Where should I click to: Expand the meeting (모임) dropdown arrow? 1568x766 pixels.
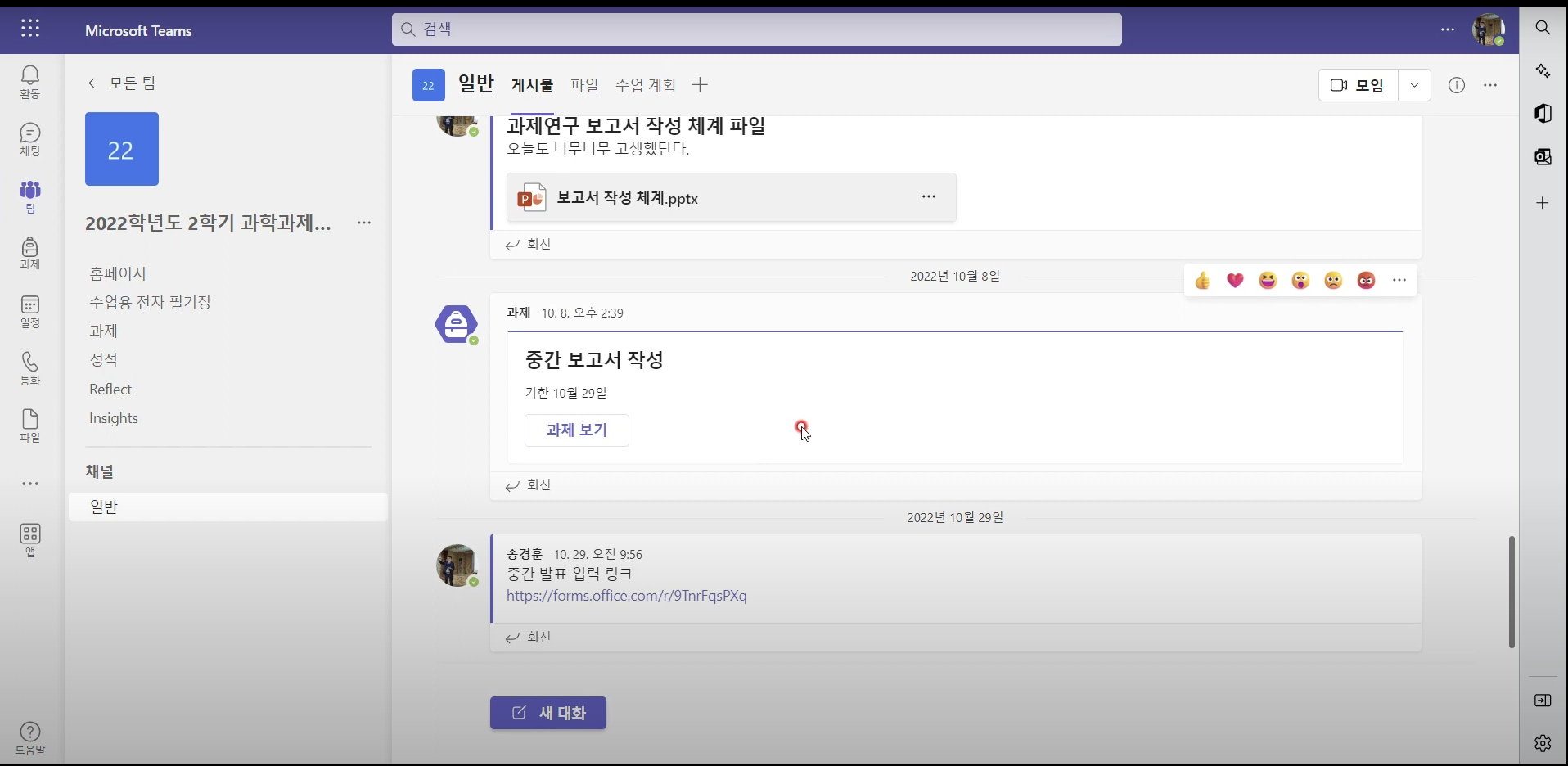[1414, 85]
